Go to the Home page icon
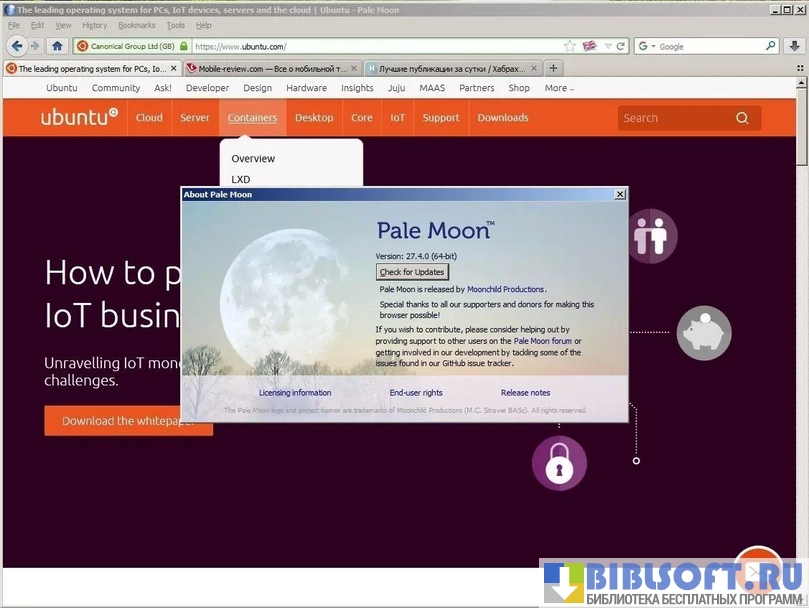The height and width of the screenshot is (608, 809). (x=57, y=46)
